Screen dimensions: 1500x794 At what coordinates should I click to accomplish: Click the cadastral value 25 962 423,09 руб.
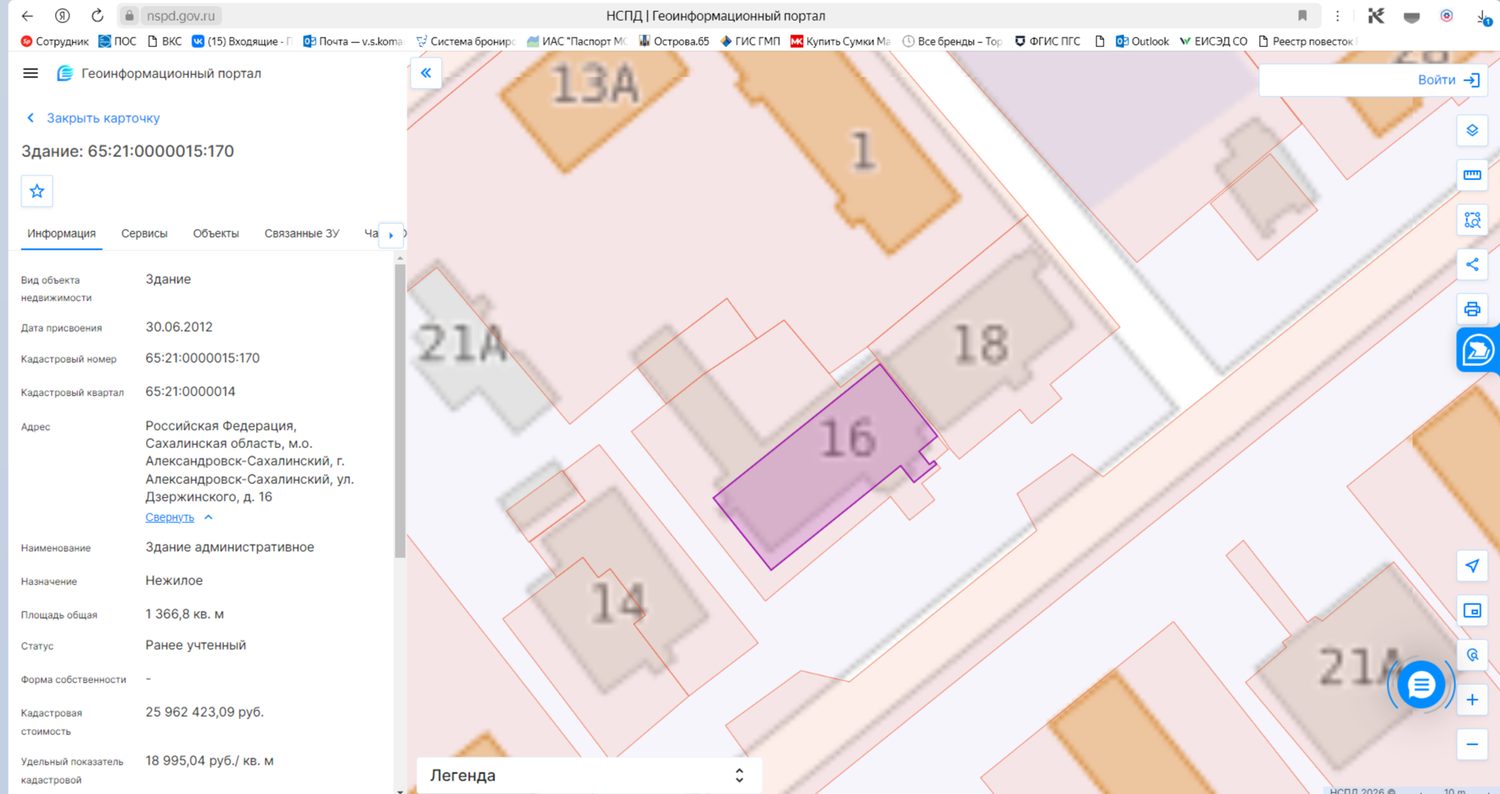[205, 712]
